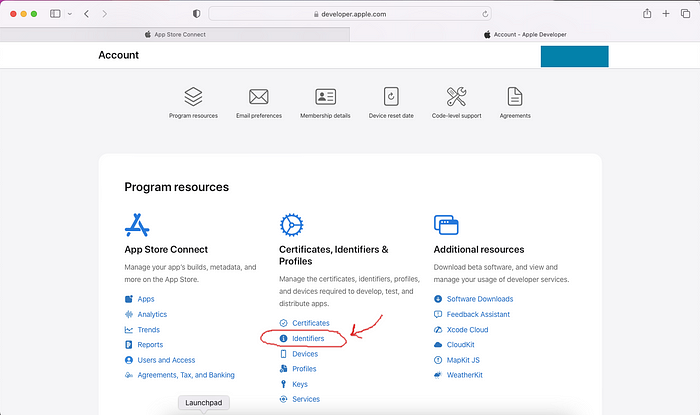Switch to Account - Apple Developer tab

525,34
